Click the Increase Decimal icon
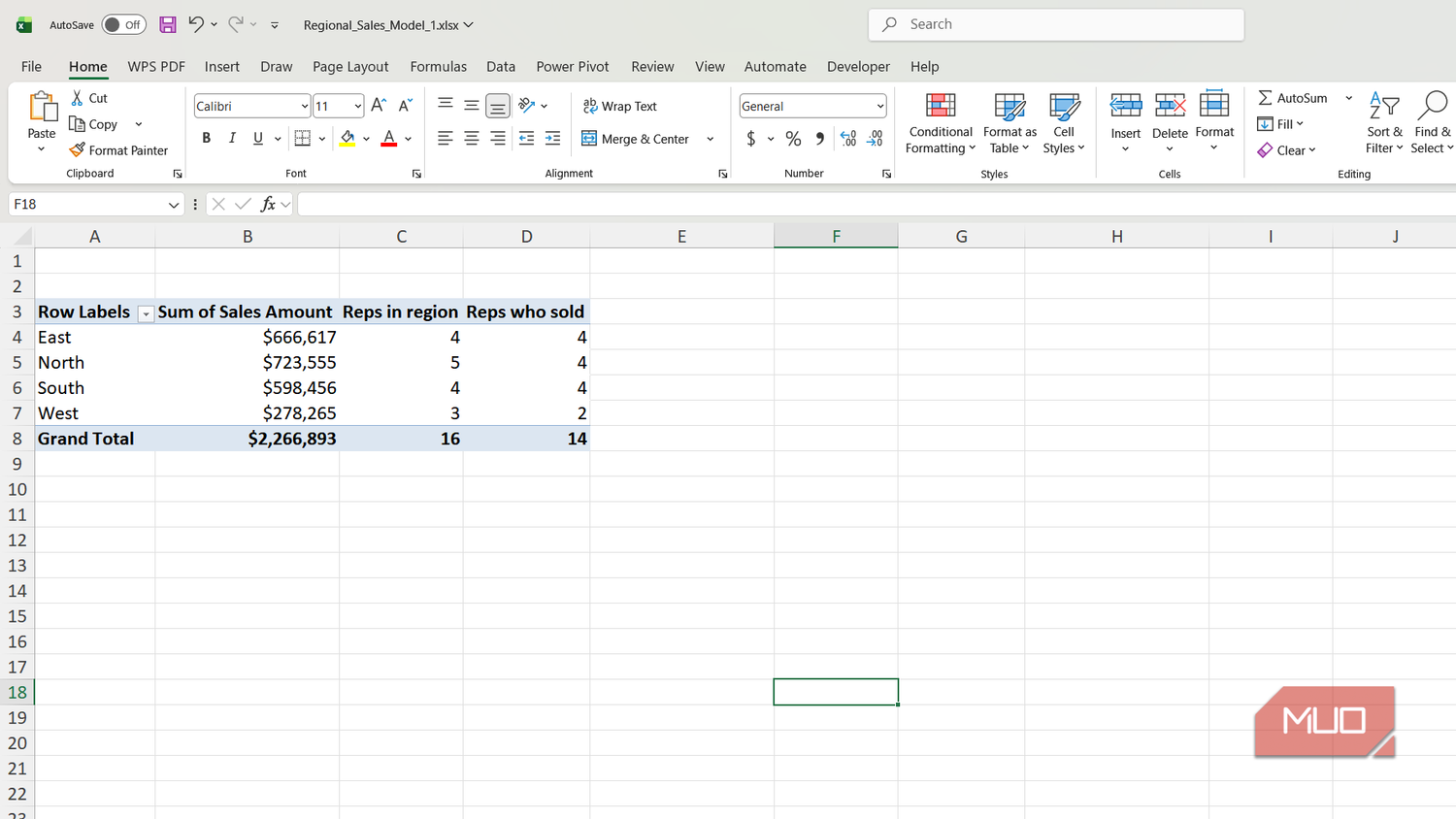This screenshot has width=1456, height=819. (848, 139)
